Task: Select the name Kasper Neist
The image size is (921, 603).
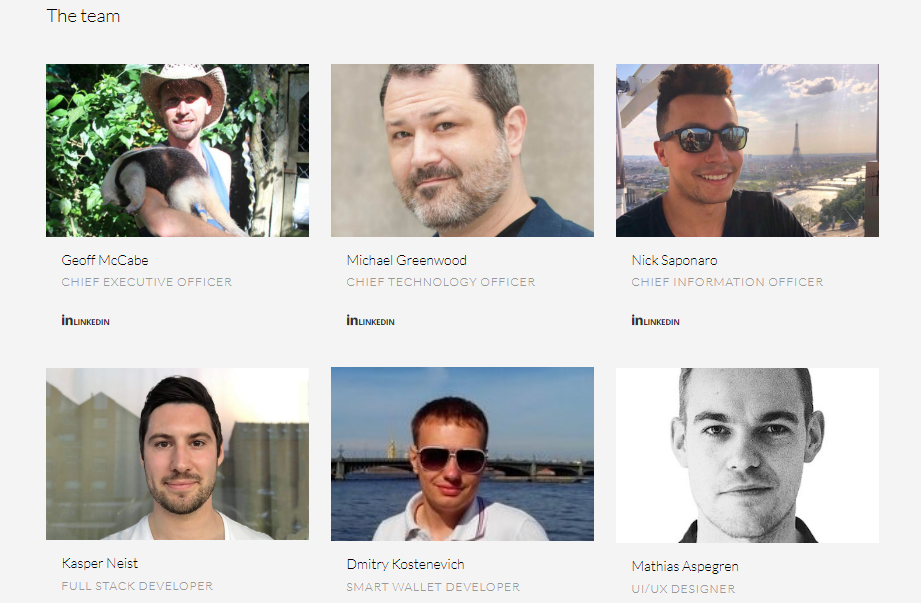Action: [100, 564]
